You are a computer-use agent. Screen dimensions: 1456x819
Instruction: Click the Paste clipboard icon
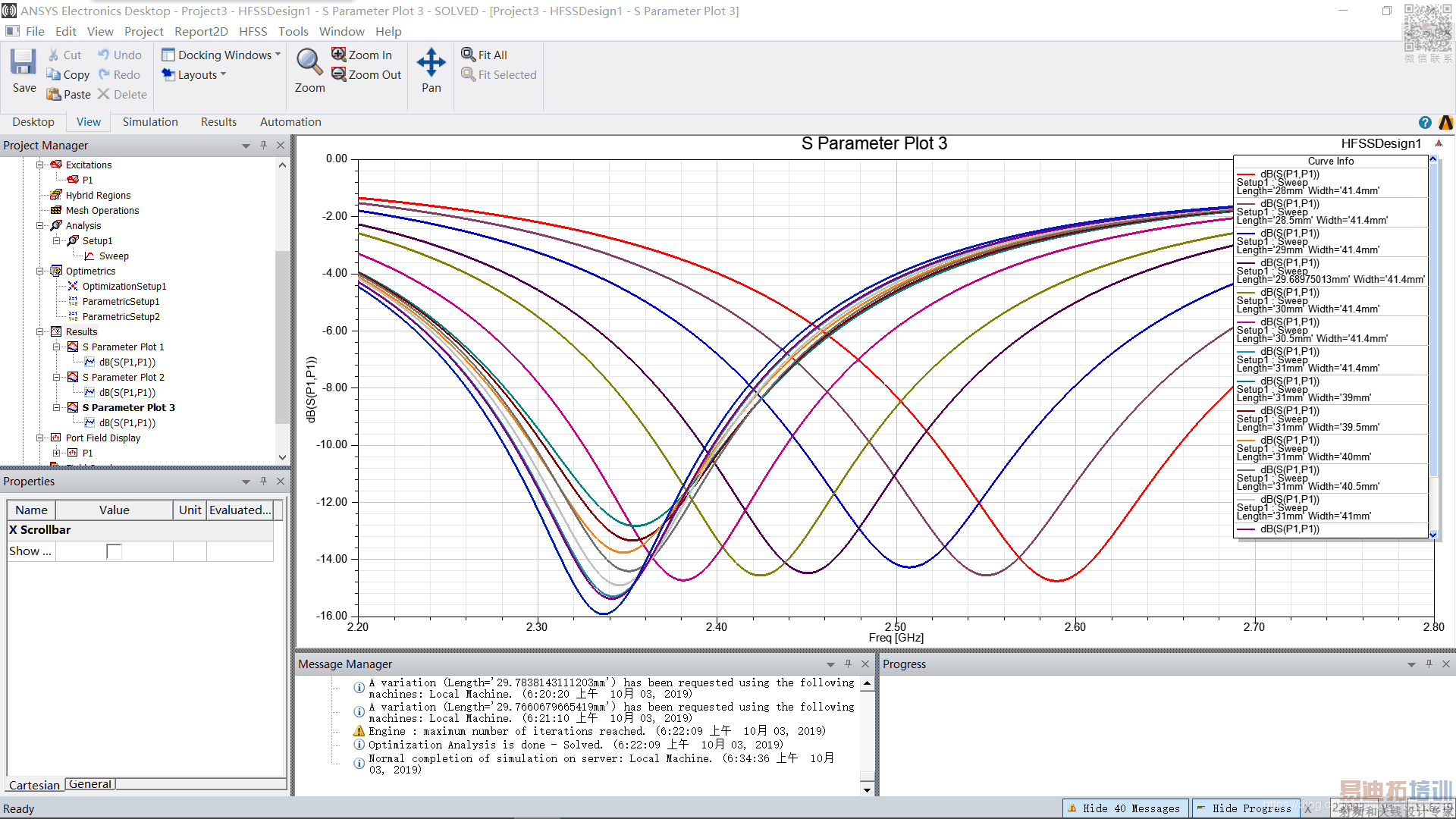pos(54,94)
